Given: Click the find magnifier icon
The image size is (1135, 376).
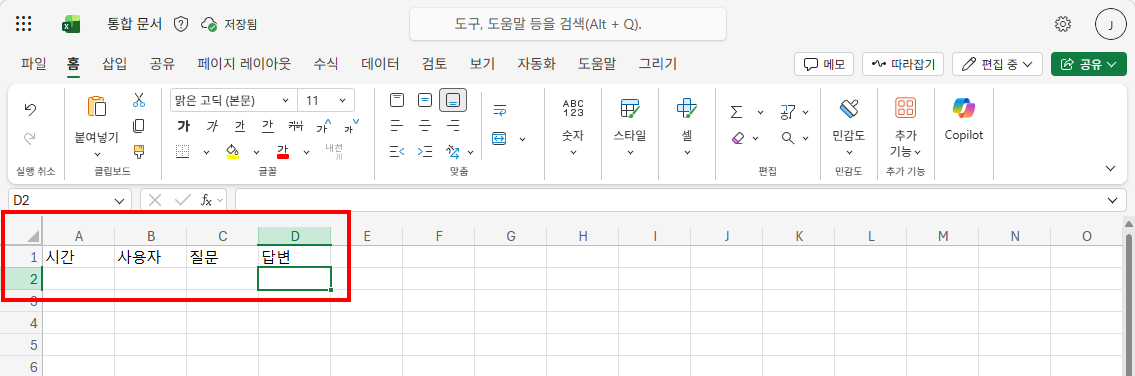Looking at the screenshot, I should (x=787, y=138).
